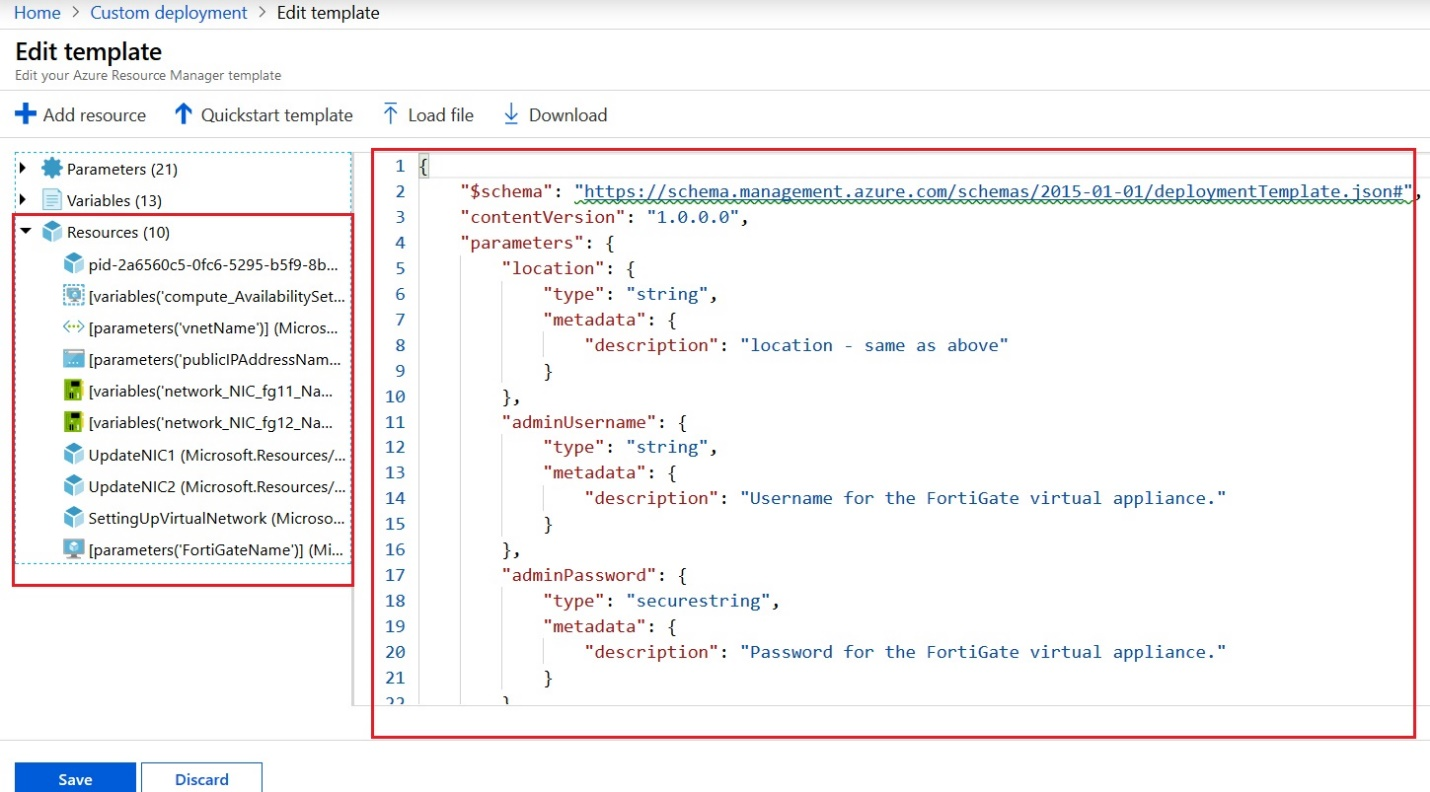1430x792 pixels.
Task: Open the schema URL in editor
Action: pyautogui.click(x=997, y=191)
